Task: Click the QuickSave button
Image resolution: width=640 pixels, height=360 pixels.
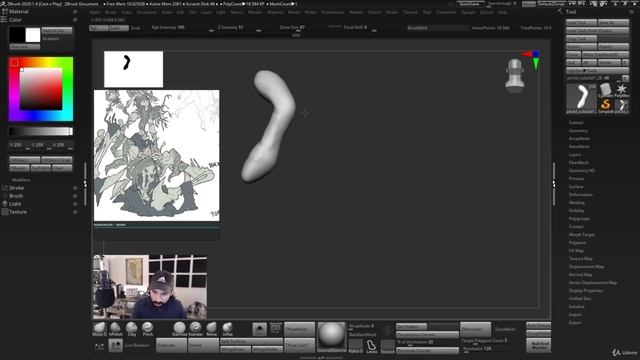Action: (469, 4)
